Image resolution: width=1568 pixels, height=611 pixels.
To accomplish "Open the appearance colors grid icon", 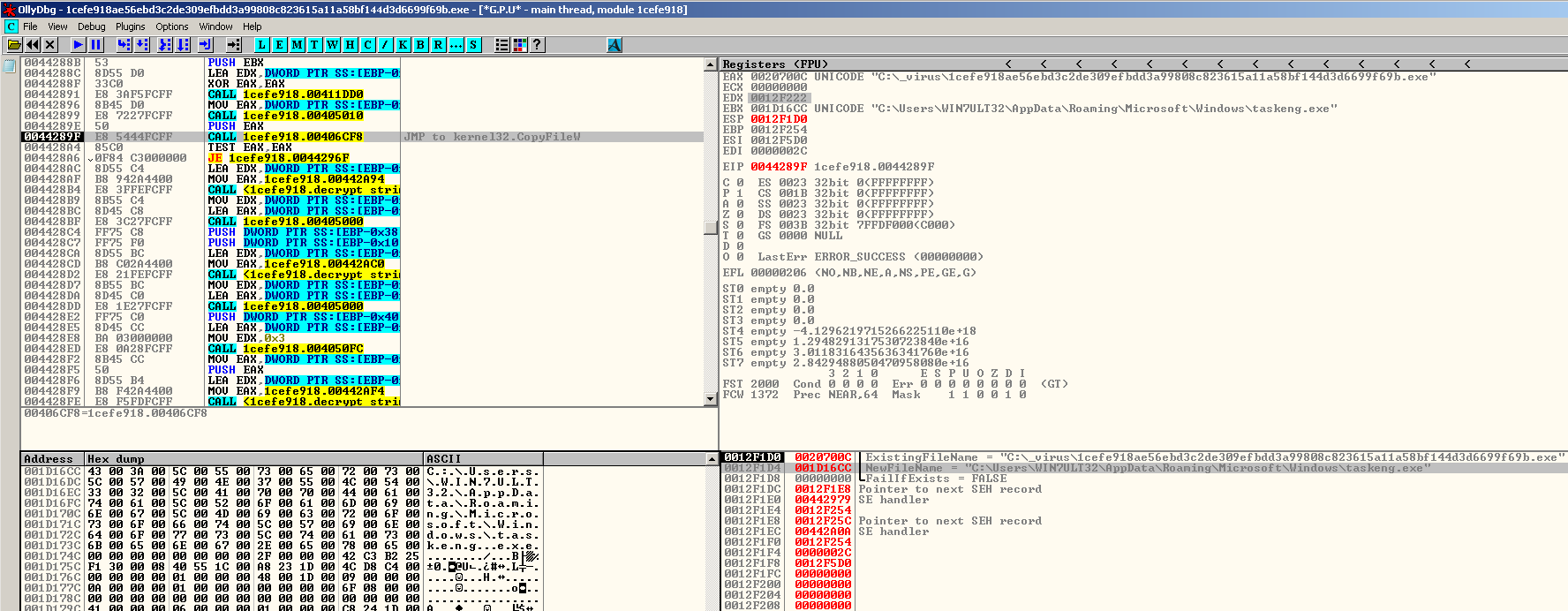I will point(519,44).
